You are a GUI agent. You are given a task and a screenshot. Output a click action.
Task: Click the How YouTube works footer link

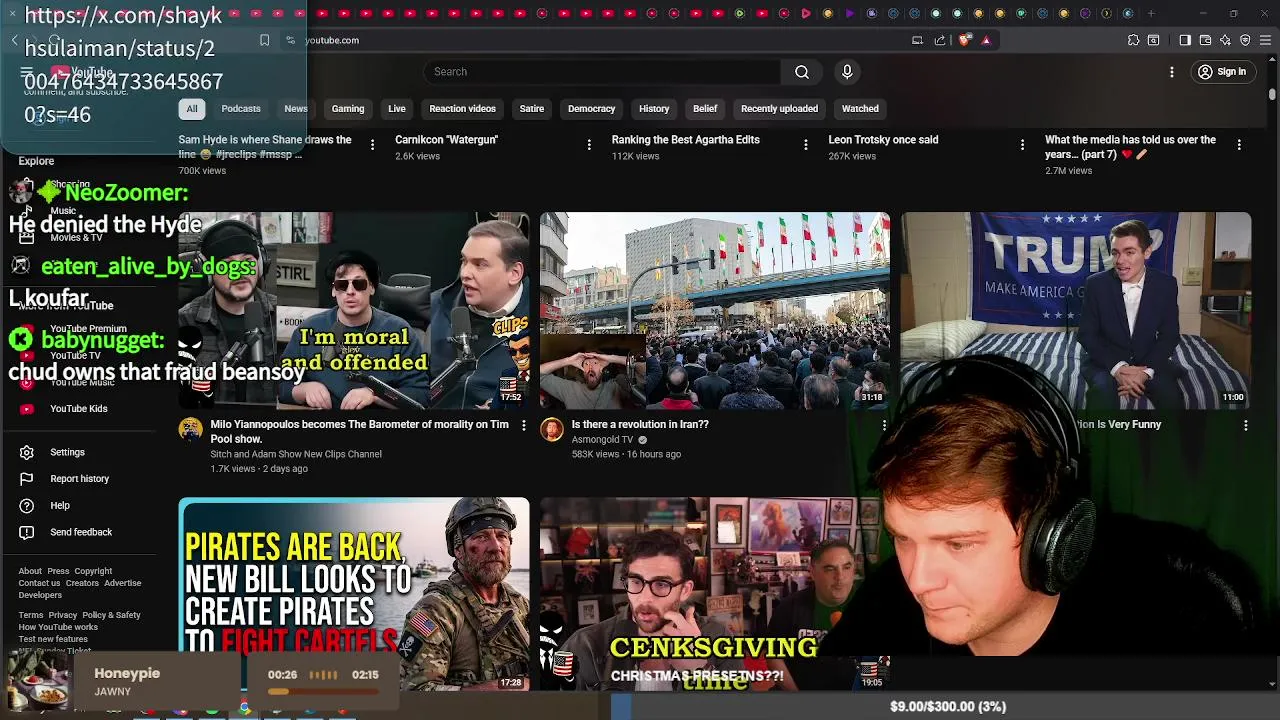tap(58, 627)
